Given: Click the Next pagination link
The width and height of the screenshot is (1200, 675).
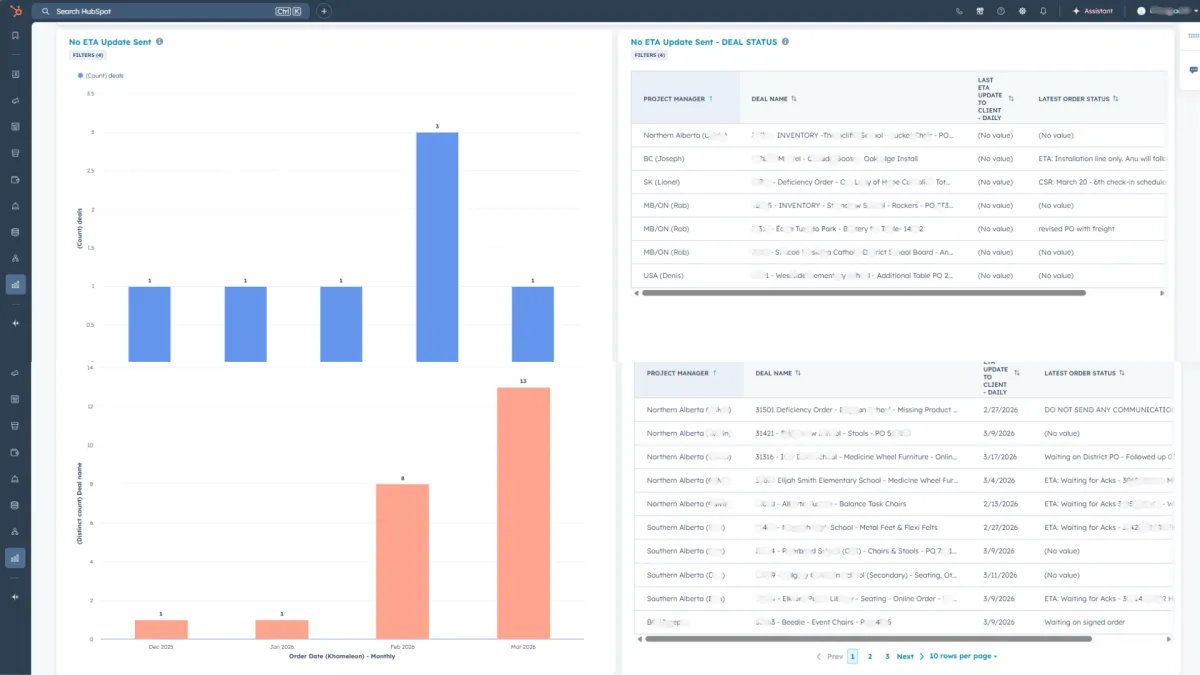Looking at the screenshot, I should pyautogui.click(x=908, y=656).
